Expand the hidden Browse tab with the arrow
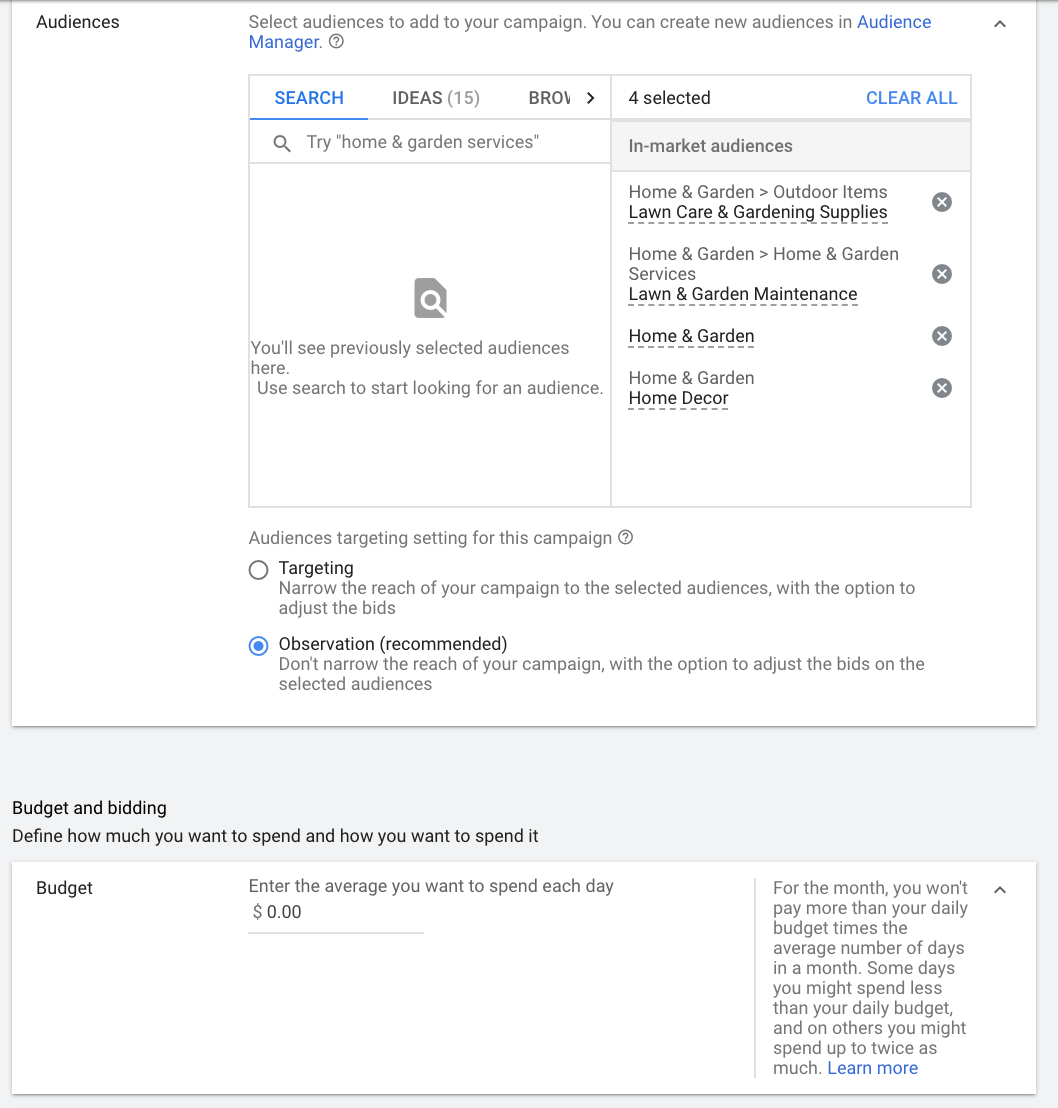Screen dimensions: 1058x1108 (x=592, y=98)
